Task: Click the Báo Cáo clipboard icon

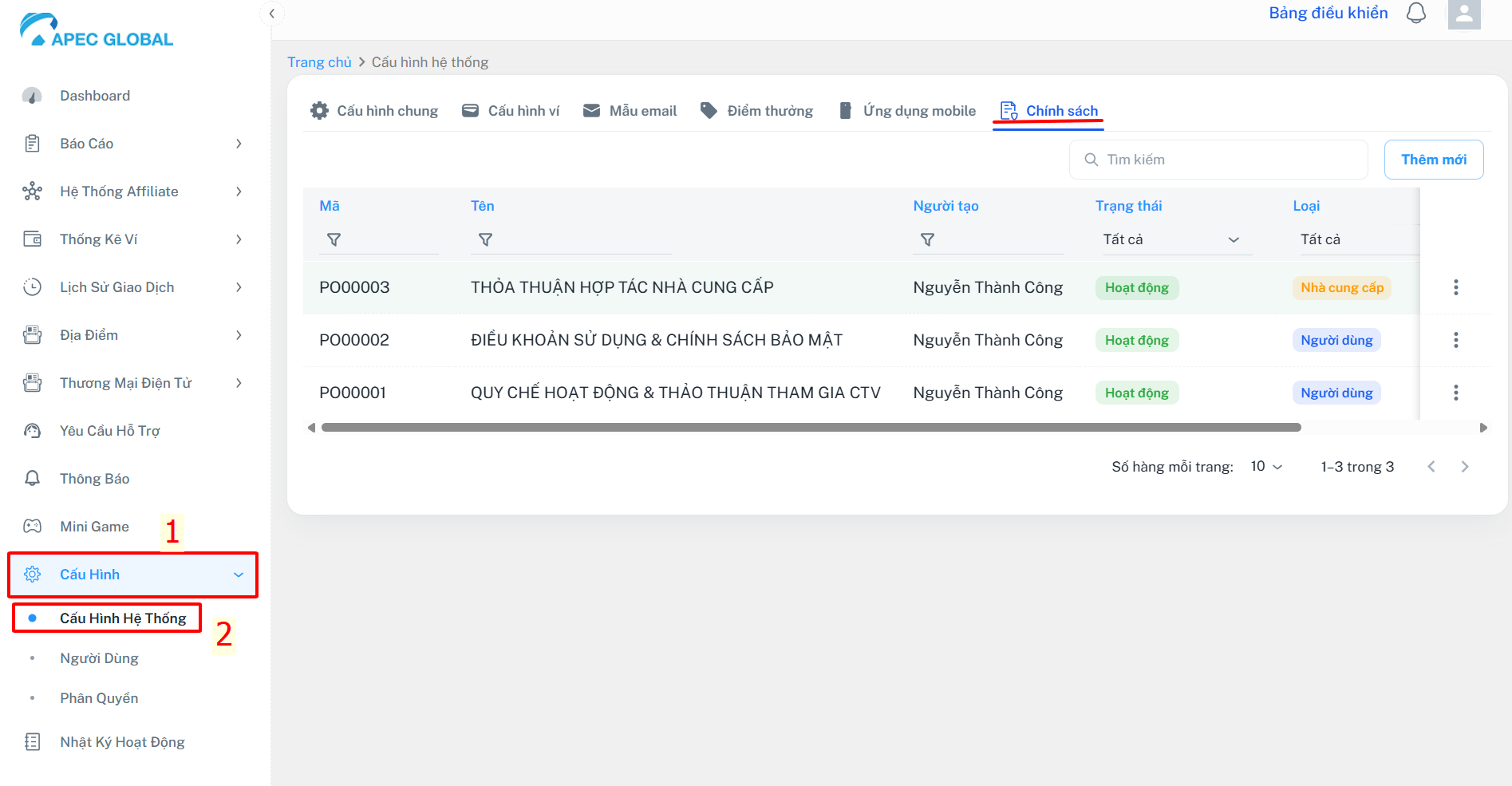Action: pos(32,144)
